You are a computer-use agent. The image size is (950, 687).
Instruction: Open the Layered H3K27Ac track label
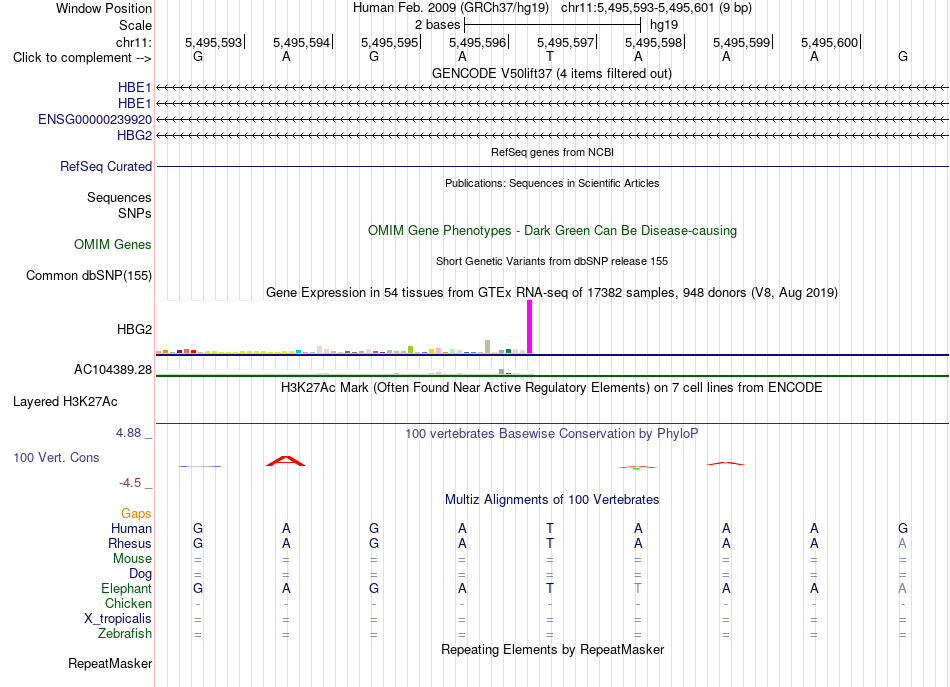[x=65, y=401]
